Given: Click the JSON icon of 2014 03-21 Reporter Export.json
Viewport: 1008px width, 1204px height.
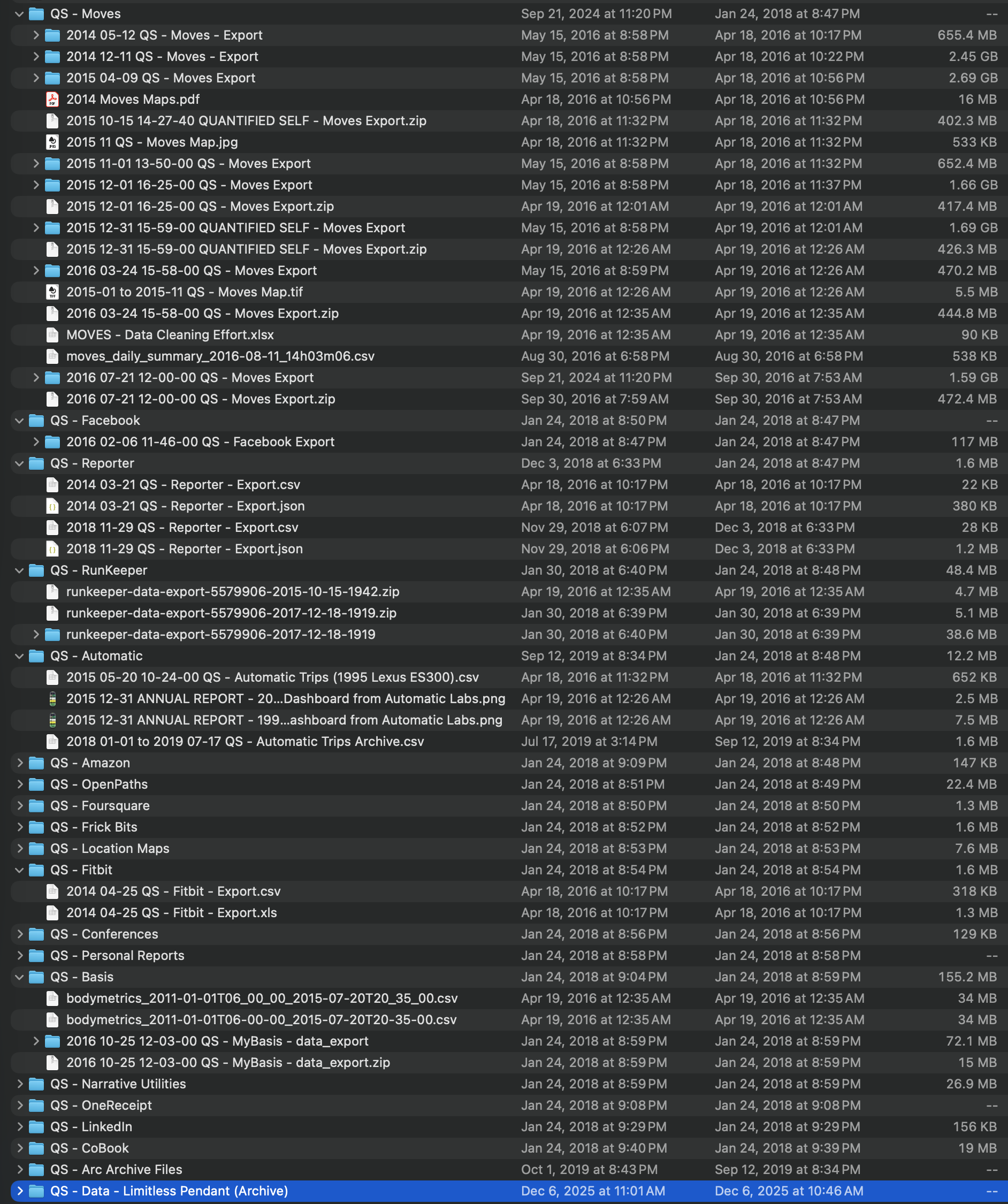Looking at the screenshot, I should tap(52, 506).
